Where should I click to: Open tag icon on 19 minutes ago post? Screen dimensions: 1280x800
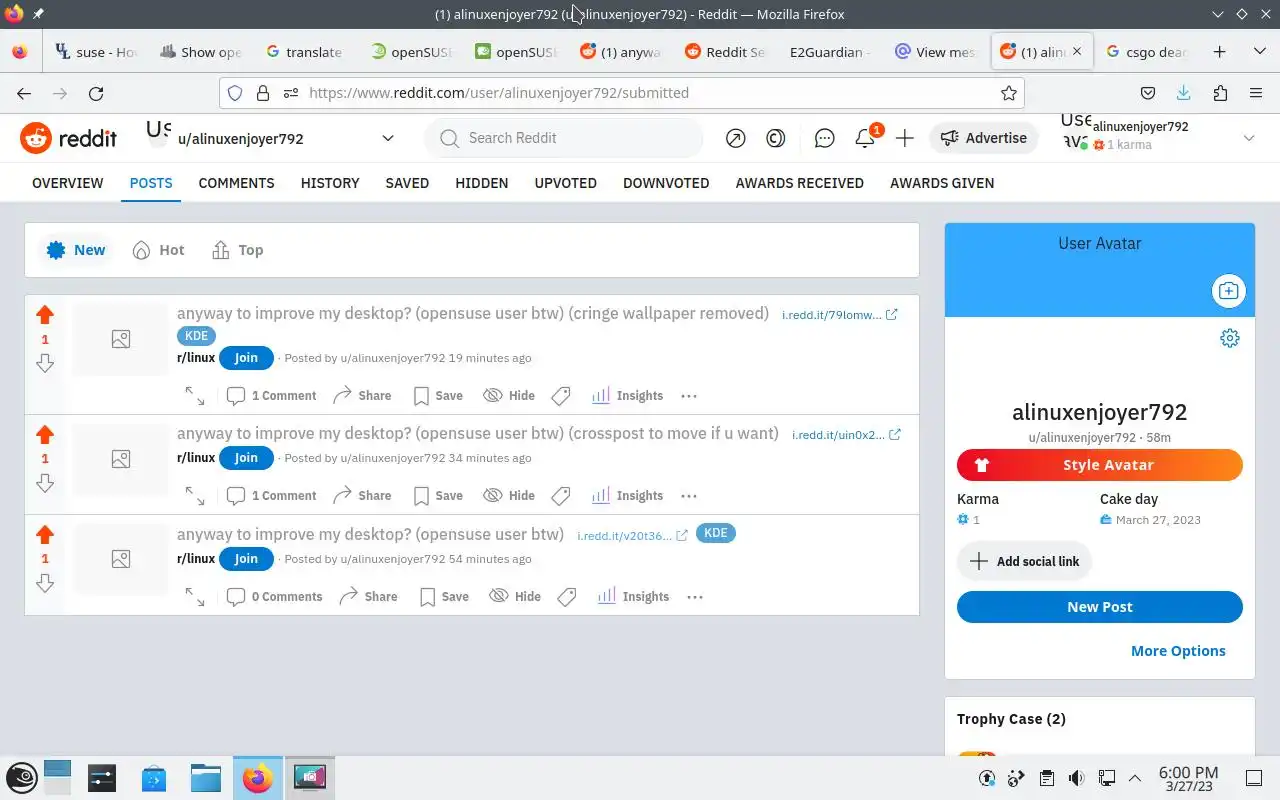pyautogui.click(x=561, y=396)
